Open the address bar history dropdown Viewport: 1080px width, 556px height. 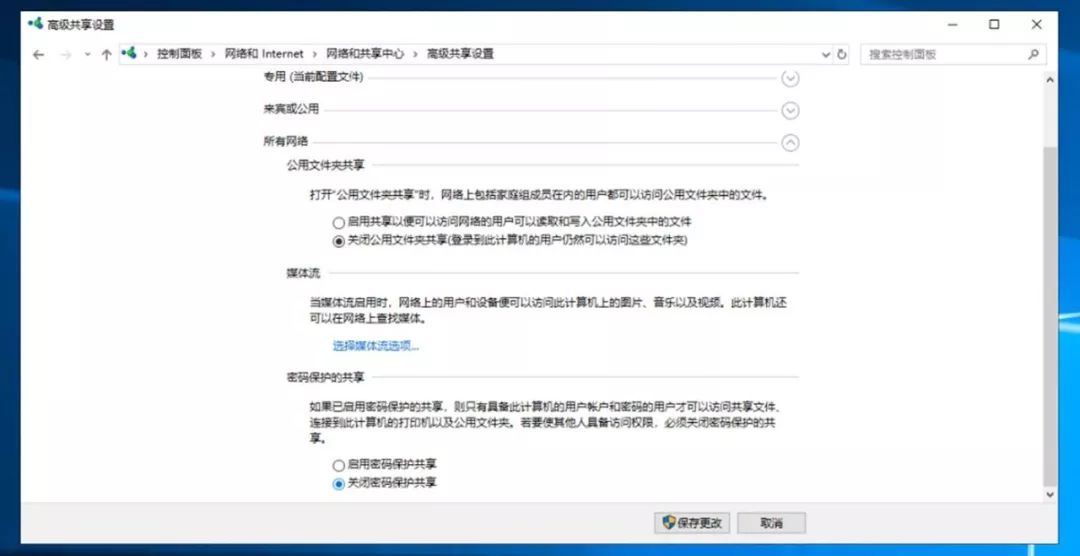pyautogui.click(x=827, y=54)
